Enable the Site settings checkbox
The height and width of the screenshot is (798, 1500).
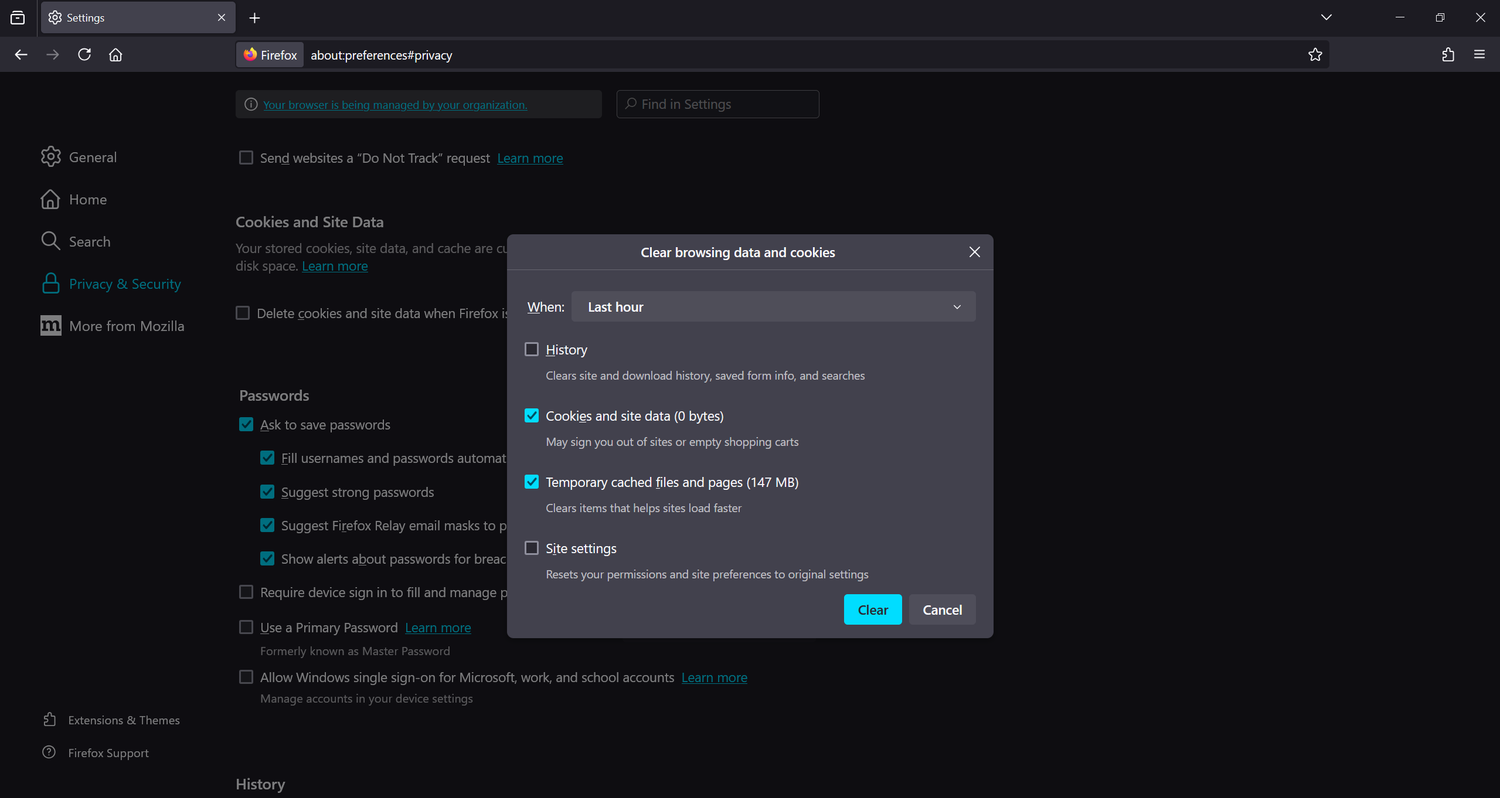(x=531, y=548)
